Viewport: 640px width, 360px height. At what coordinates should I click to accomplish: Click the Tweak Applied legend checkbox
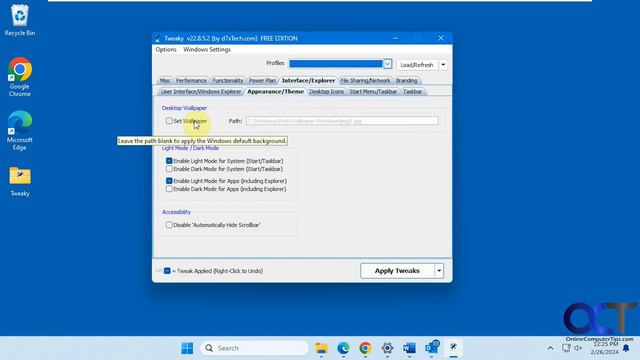[167, 271]
